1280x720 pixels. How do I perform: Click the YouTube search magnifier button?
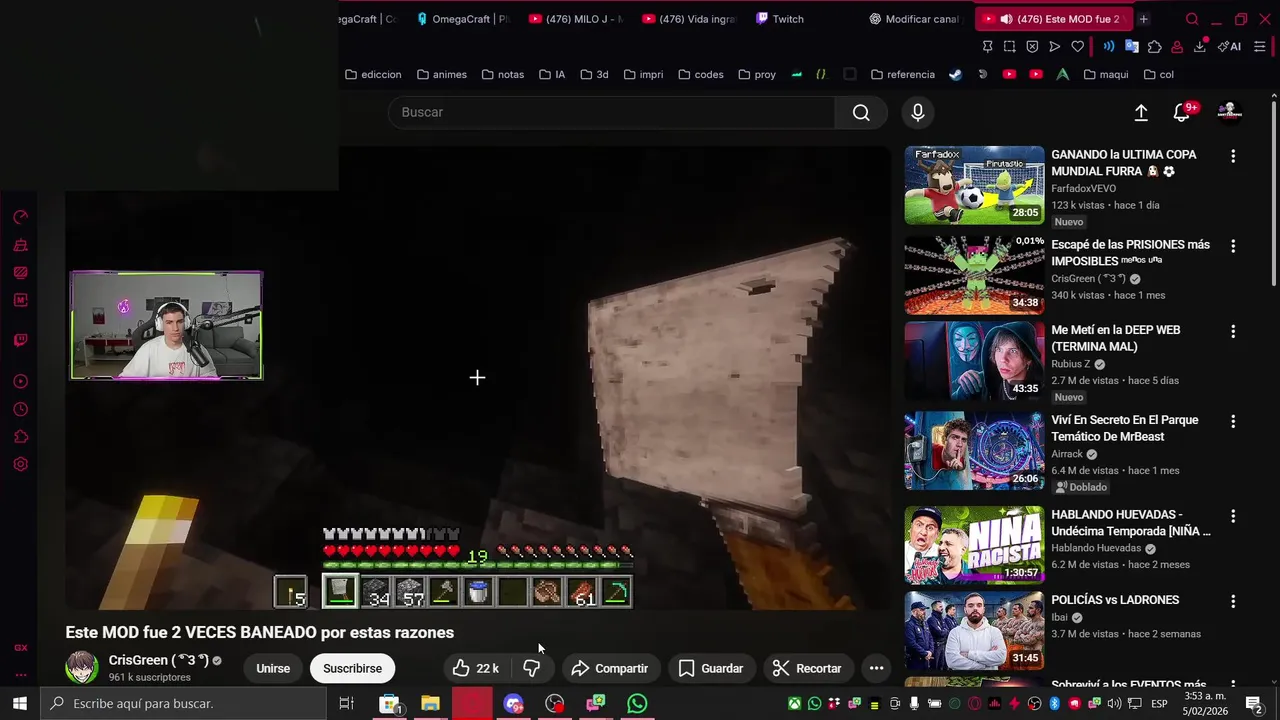coord(861,112)
